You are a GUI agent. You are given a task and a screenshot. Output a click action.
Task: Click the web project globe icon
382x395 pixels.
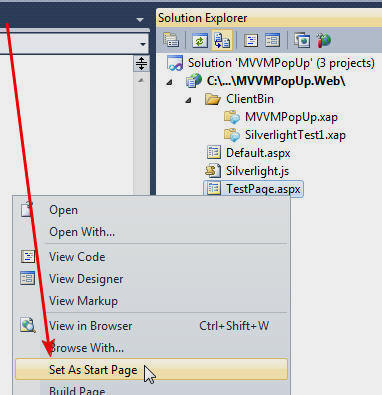tap(194, 81)
